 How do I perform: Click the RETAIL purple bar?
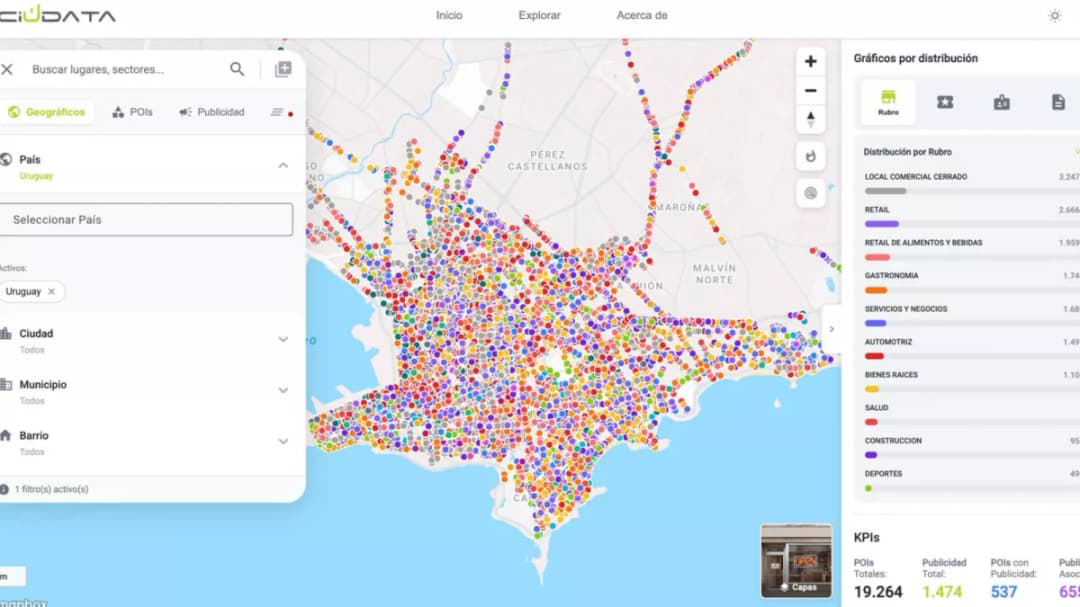[x=882, y=224]
